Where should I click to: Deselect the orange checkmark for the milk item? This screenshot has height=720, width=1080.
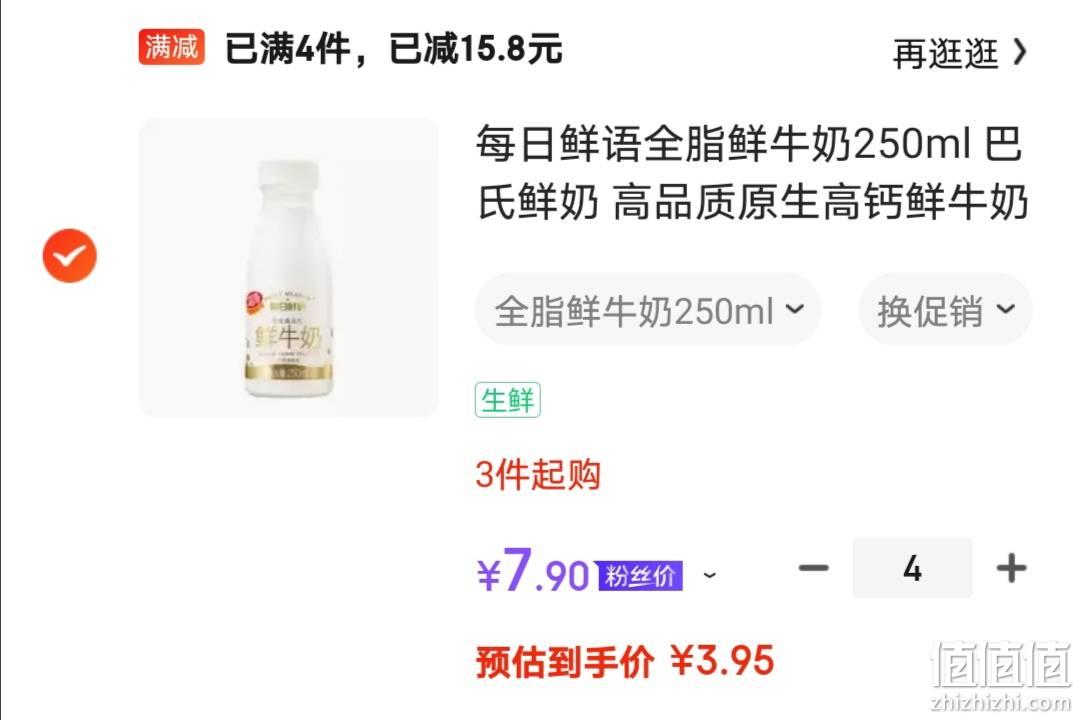click(70, 256)
